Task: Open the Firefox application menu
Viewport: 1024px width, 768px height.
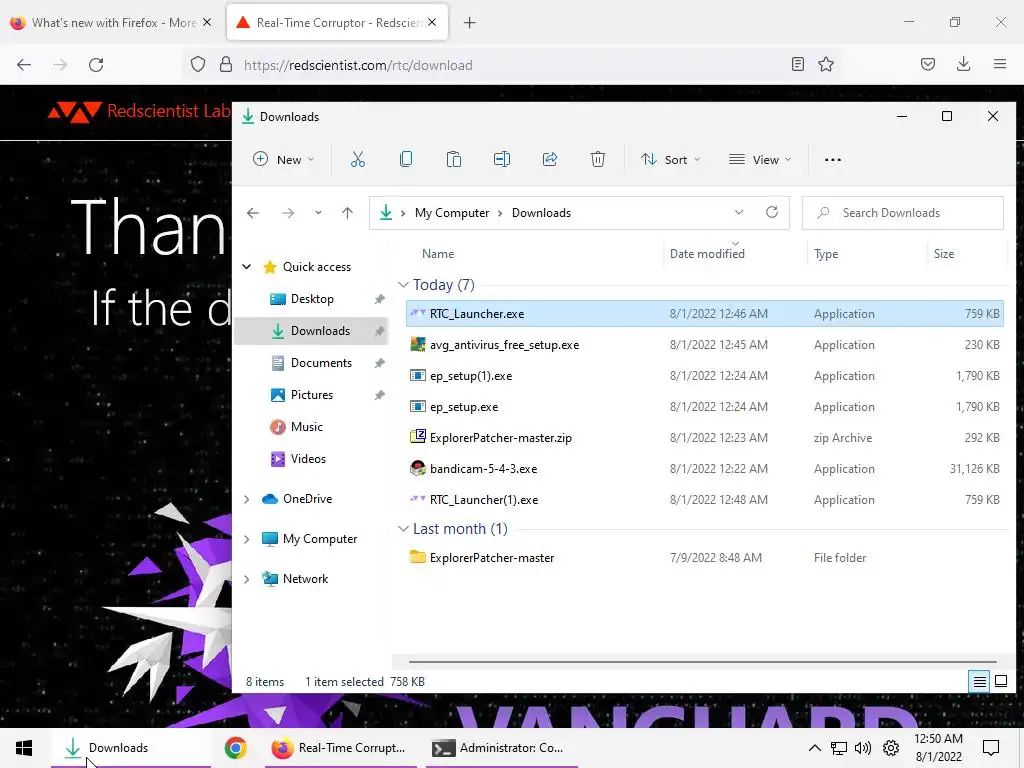Action: [999, 64]
